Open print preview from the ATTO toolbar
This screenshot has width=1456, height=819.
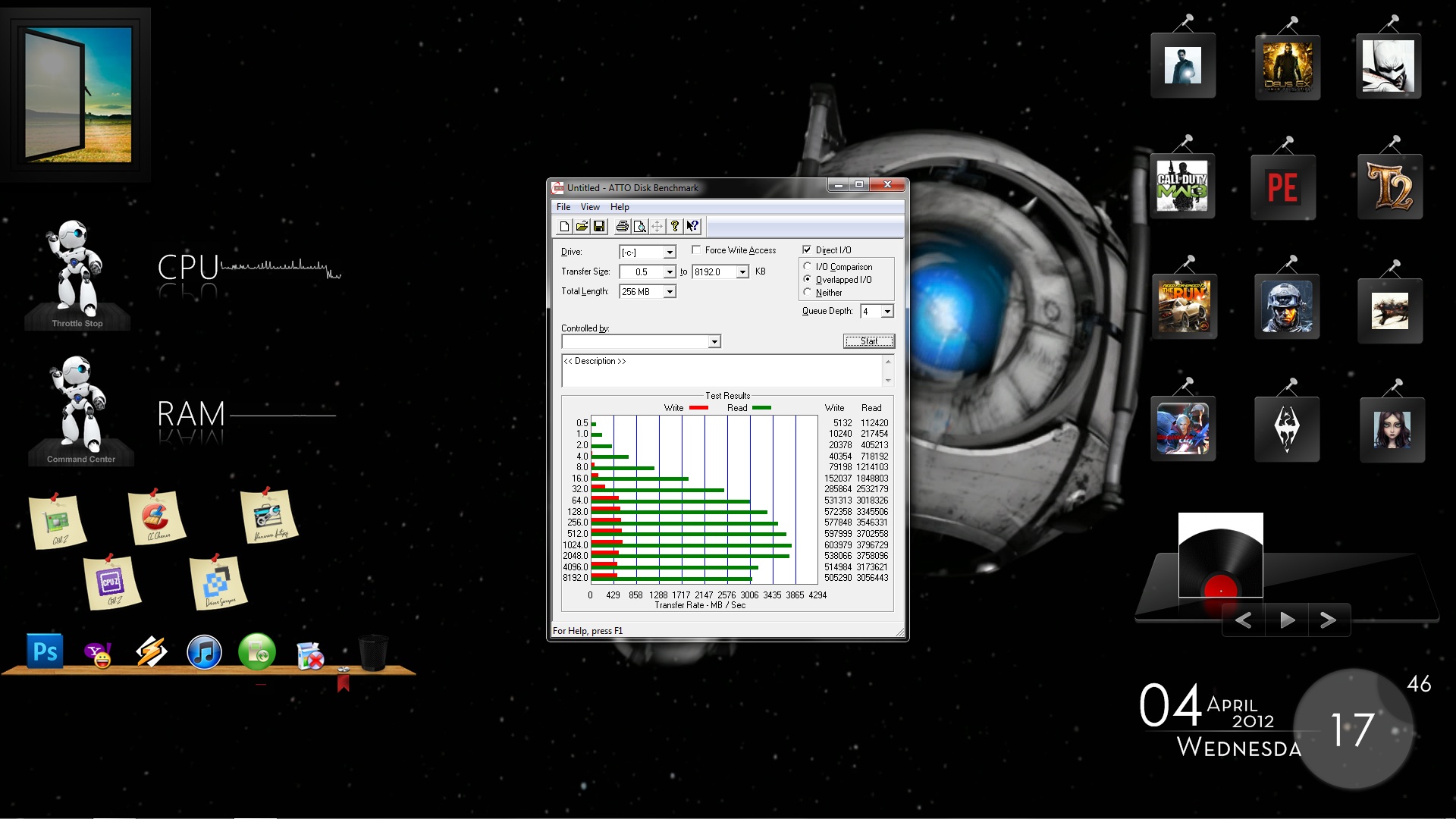[x=640, y=226]
